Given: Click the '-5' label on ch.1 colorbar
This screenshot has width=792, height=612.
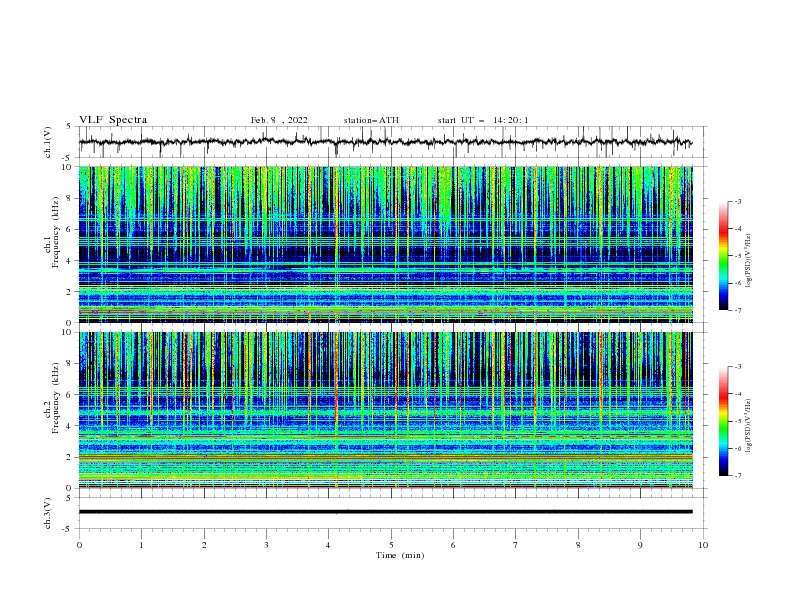Looking at the screenshot, I should [737, 256].
